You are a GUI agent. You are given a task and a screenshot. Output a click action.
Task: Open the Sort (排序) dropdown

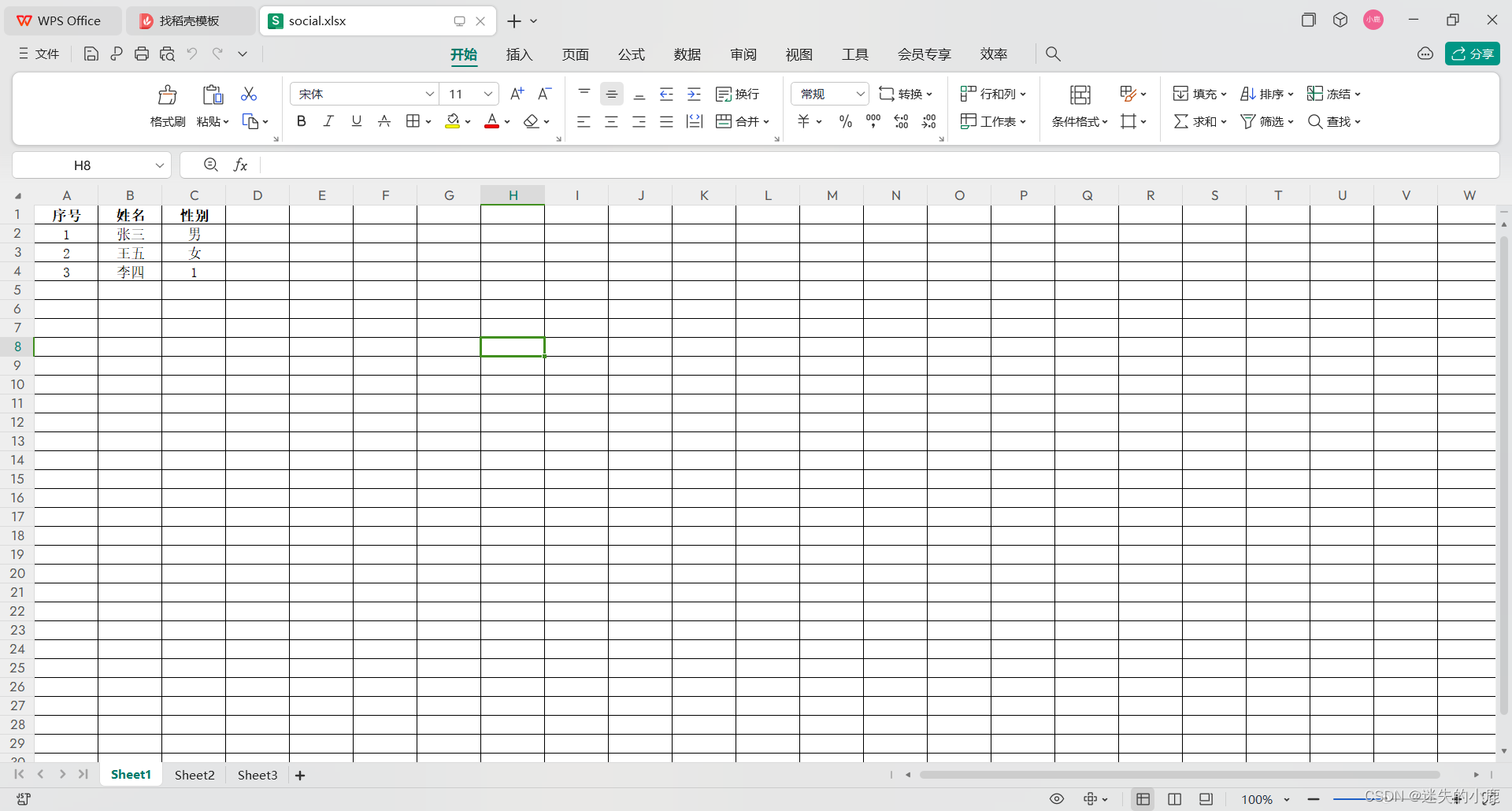[1267, 94]
